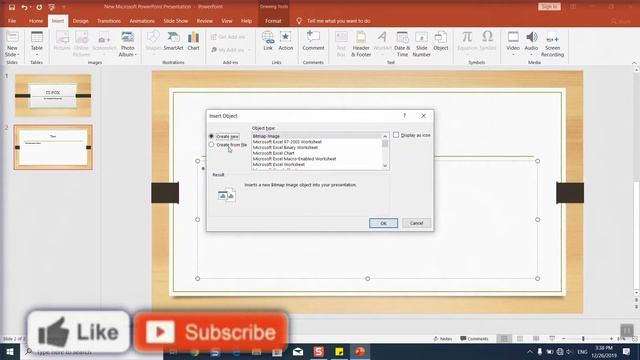
Task: Open the File menu
Action: pos(12,21)
